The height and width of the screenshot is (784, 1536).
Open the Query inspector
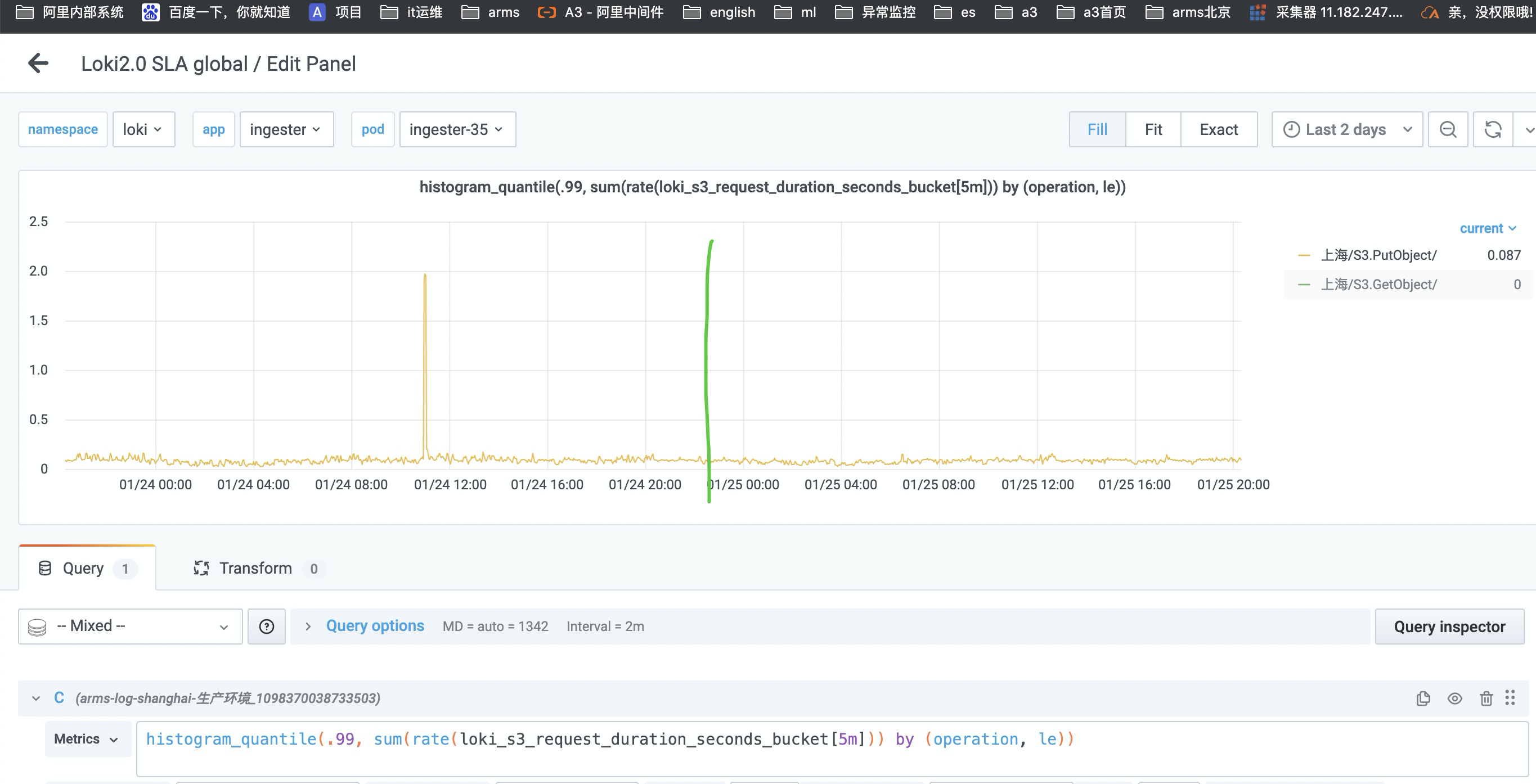(x=1449, y=626)
